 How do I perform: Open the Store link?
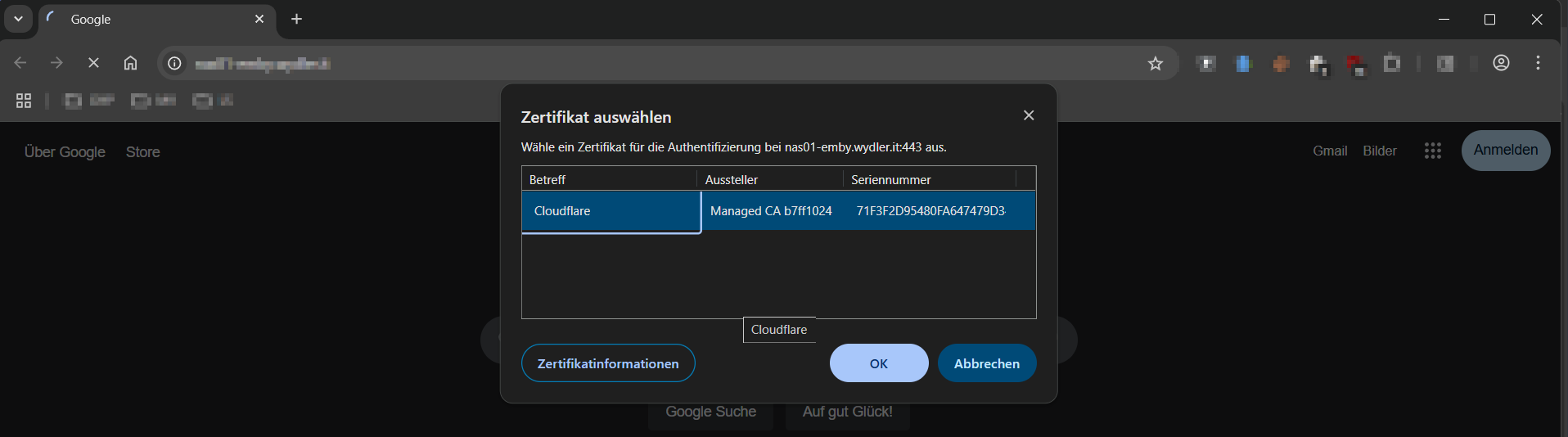[x=143, y=152]
